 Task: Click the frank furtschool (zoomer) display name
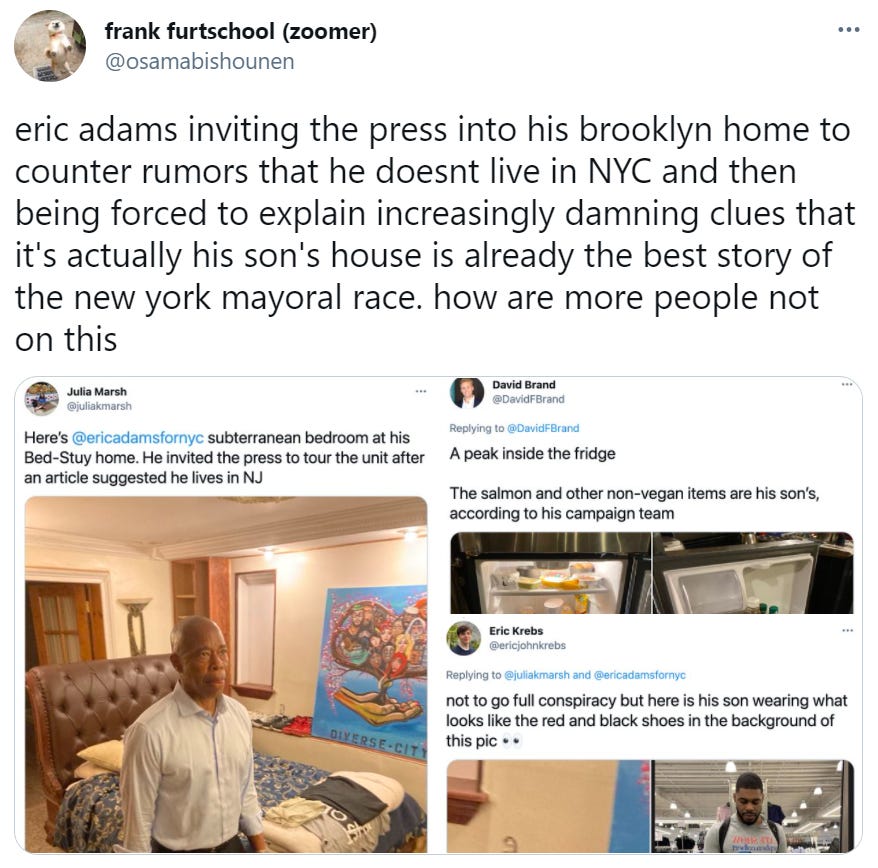click(241, 31)
